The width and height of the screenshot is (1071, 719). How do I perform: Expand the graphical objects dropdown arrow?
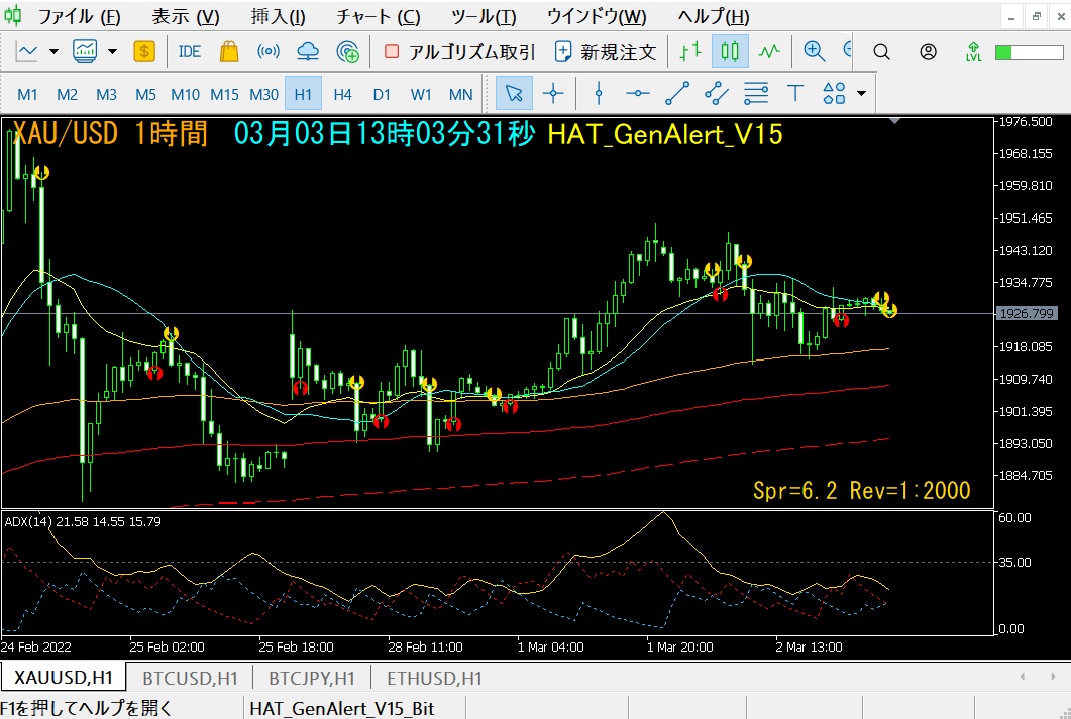pos(861,94)
